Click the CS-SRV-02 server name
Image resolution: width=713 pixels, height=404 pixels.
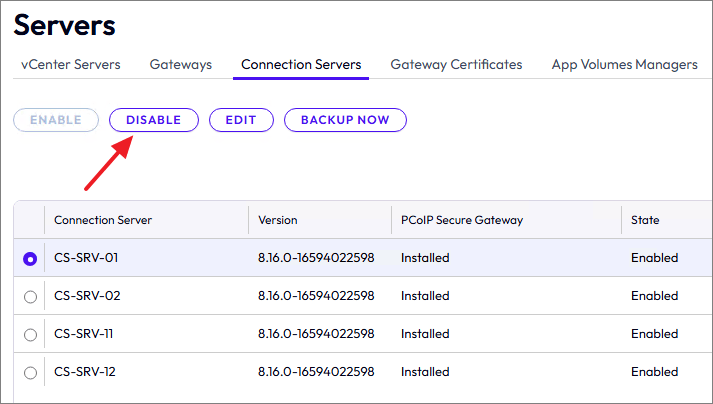pos(87,296)
